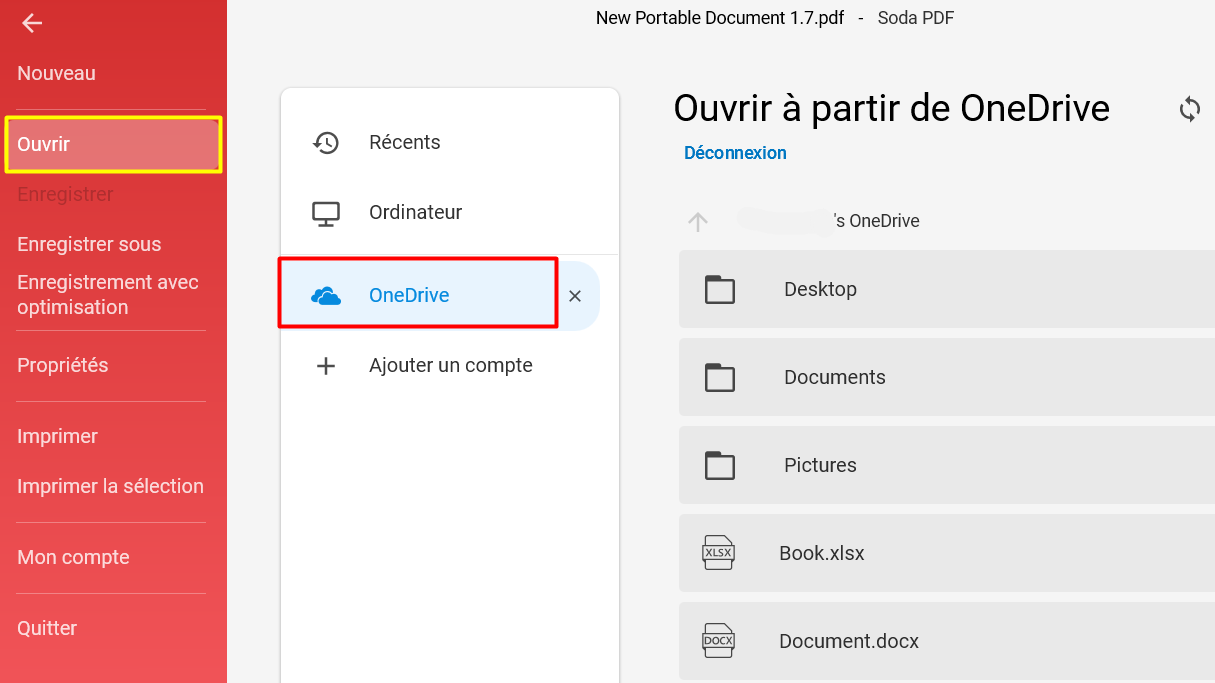
Task: Click the Documents folder icon
Action: 720,378
